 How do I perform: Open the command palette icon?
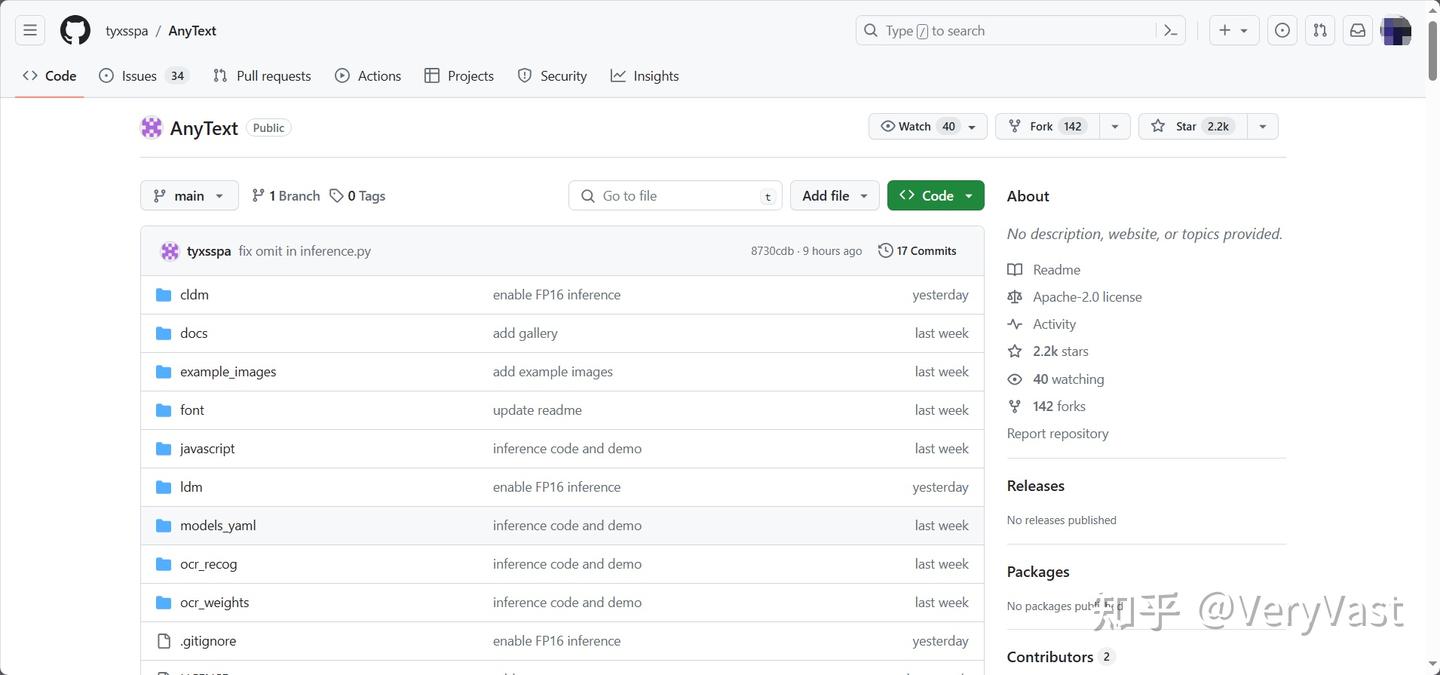(x=1170, y=31)
